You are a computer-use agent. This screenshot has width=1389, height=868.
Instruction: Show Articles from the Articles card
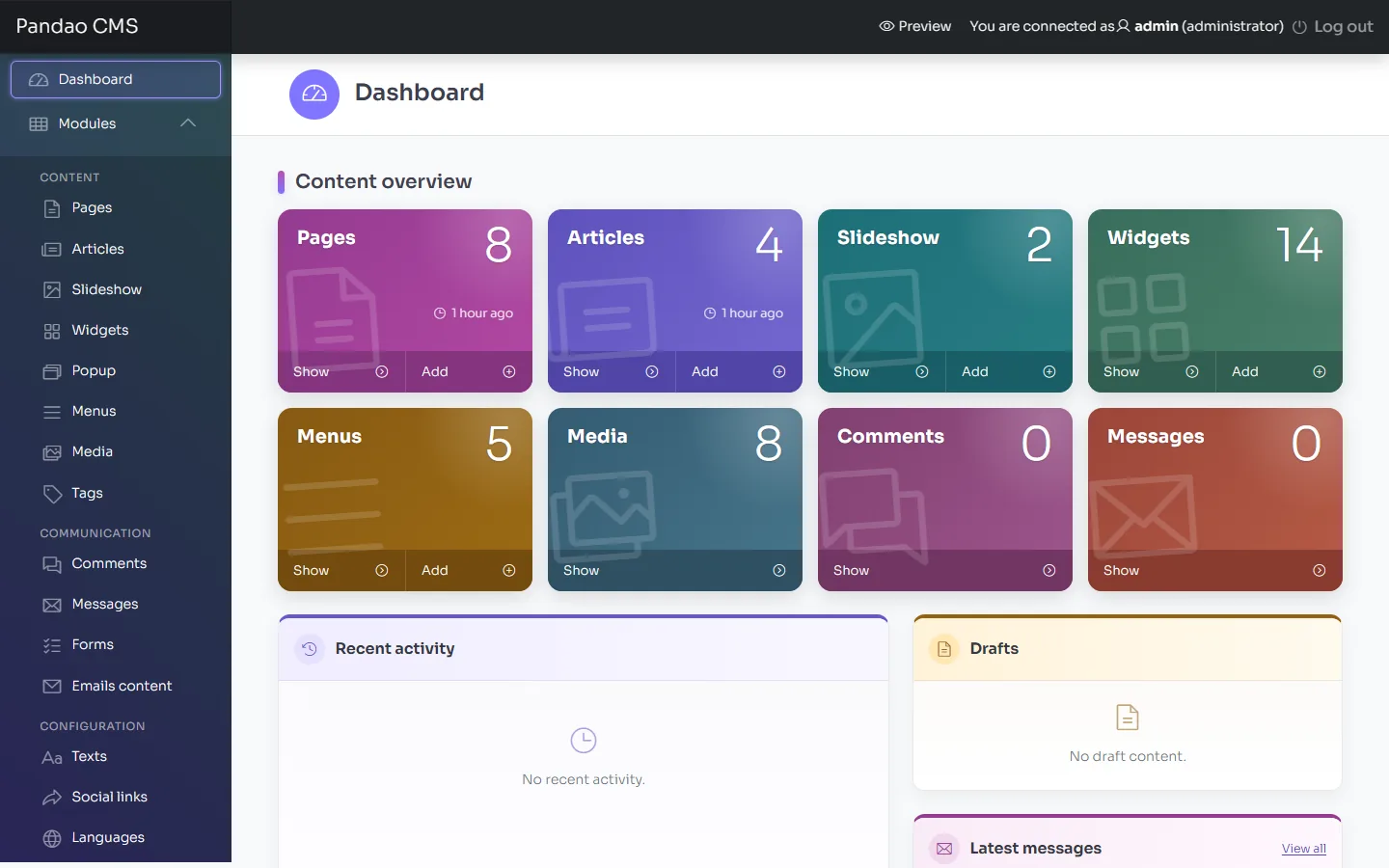pos(611,371)
